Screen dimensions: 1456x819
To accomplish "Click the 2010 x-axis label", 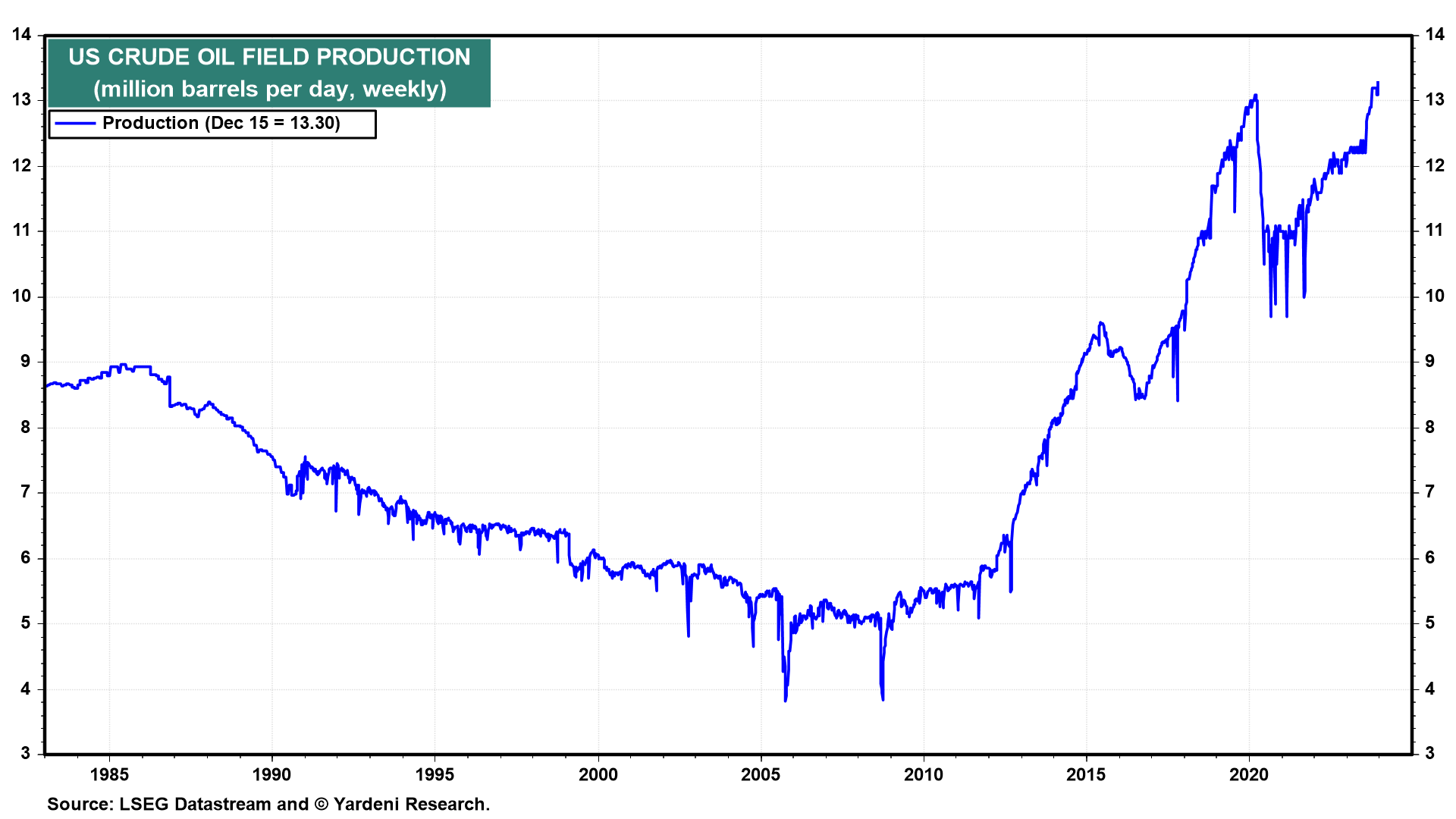I will click(923, 774).
